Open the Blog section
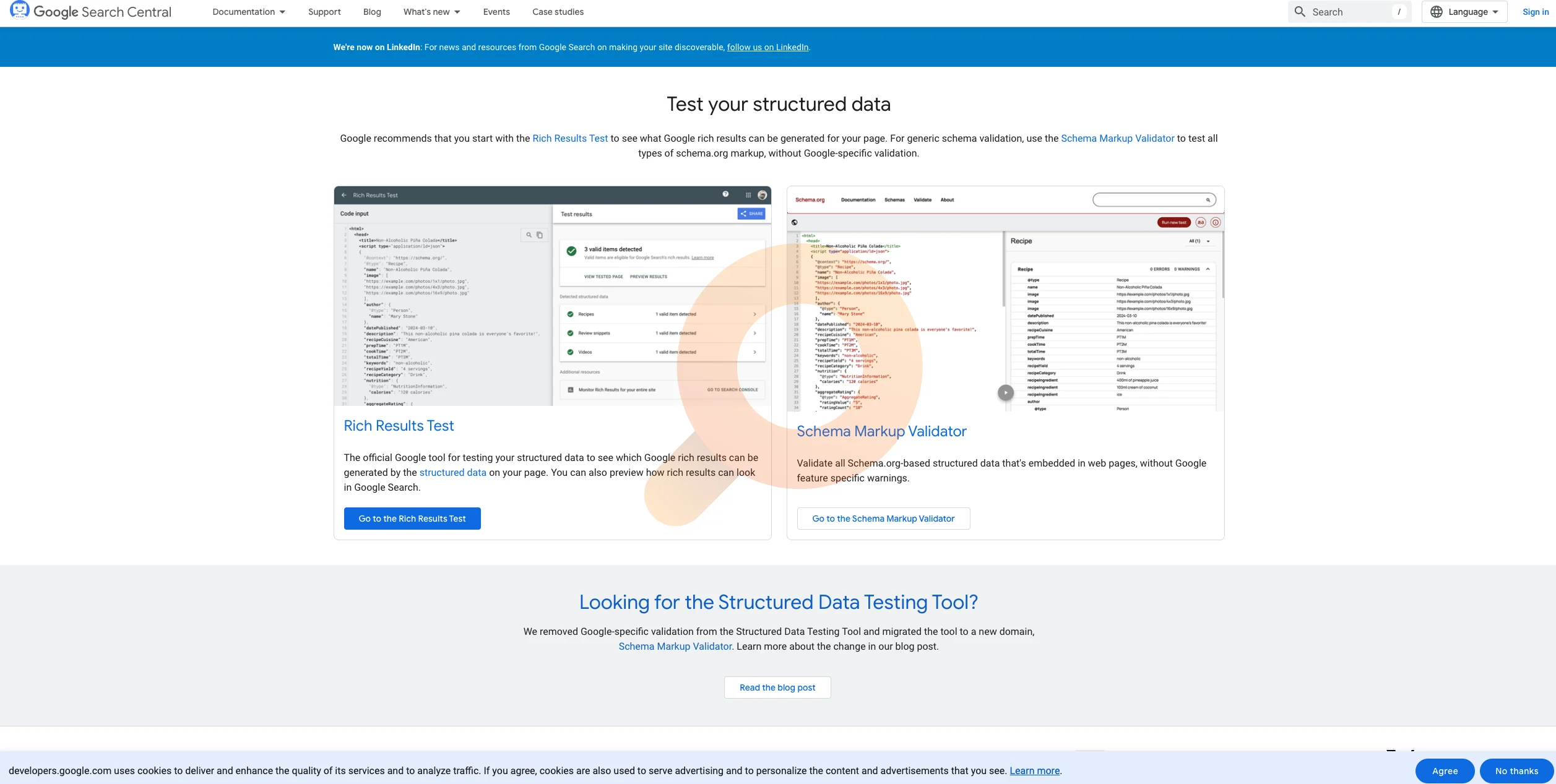The width and height of the screenshot is (1556, 784). coord(372,12)
